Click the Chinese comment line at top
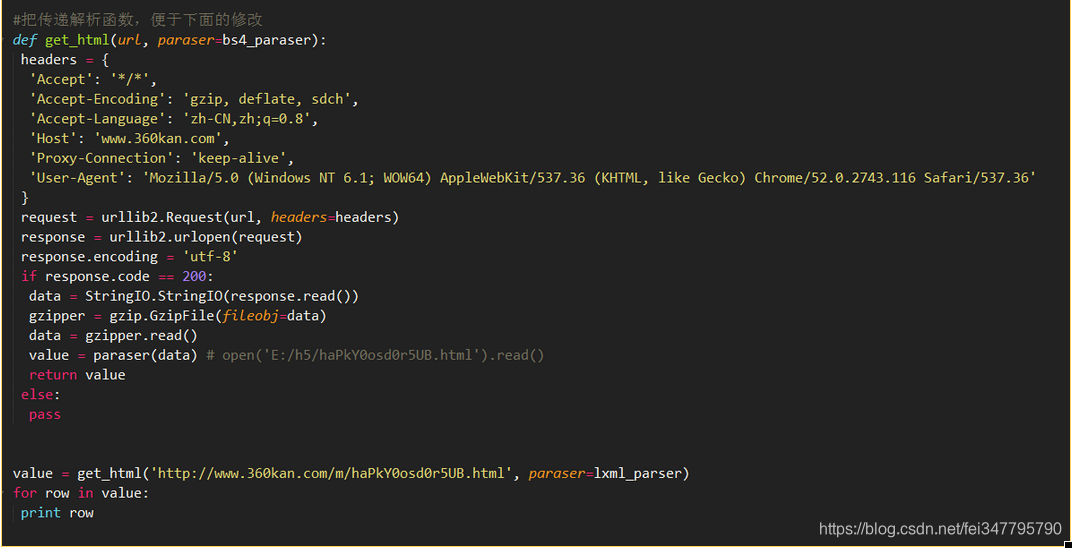Image resolution: width=1072 pixels, height=548 pixels. pyautogui.click(x=137, y=20)
